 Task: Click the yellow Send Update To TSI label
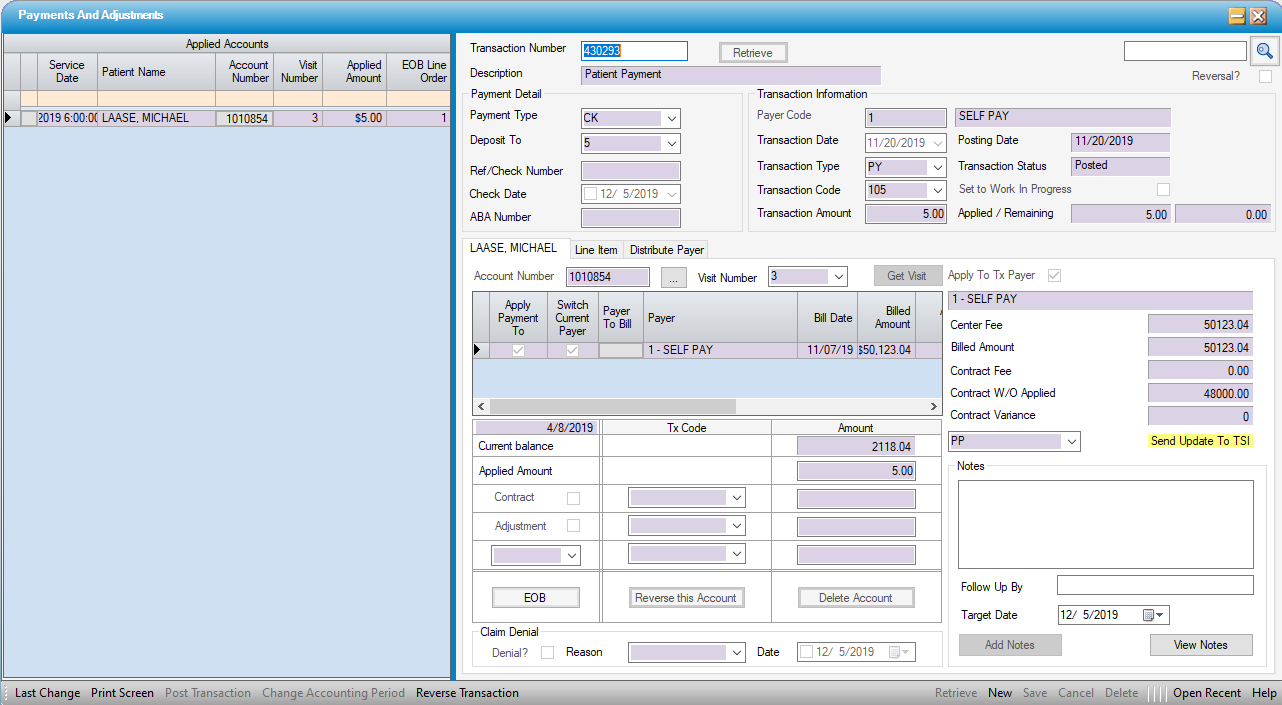pos(1200,441)
